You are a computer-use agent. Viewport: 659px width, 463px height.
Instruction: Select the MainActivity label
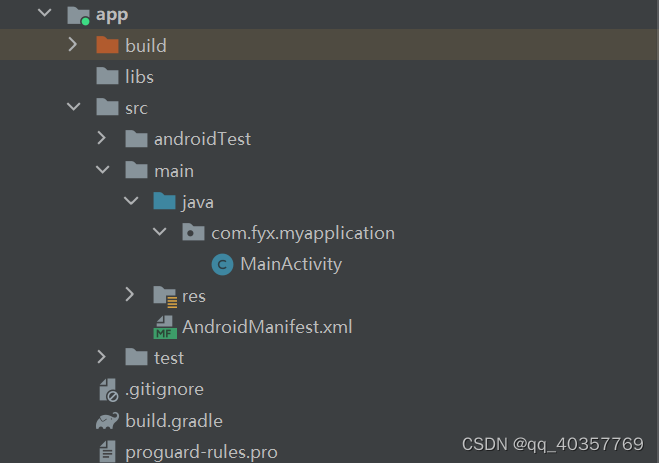(291, 265)
